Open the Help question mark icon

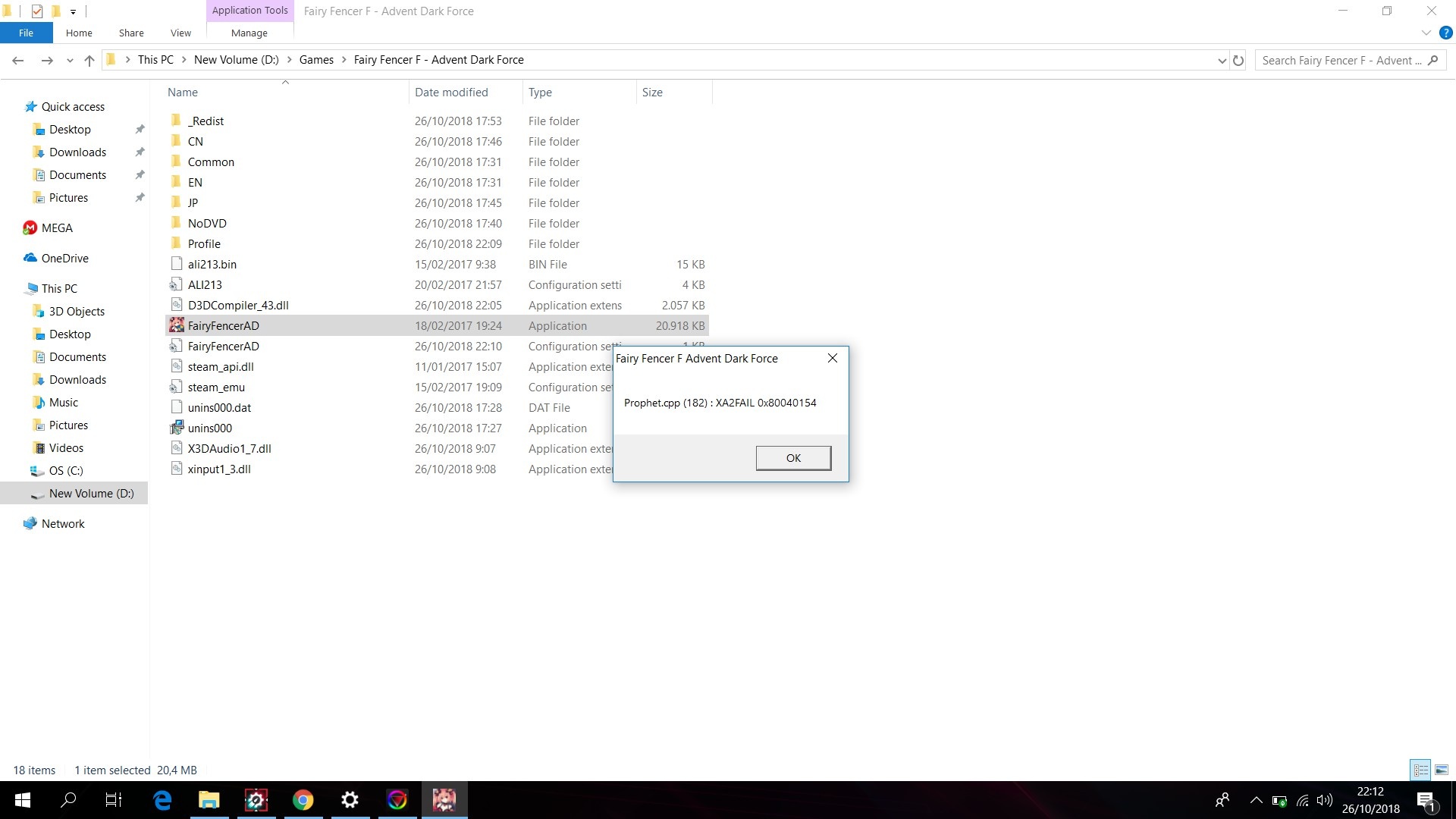[x=1445, y=33]
